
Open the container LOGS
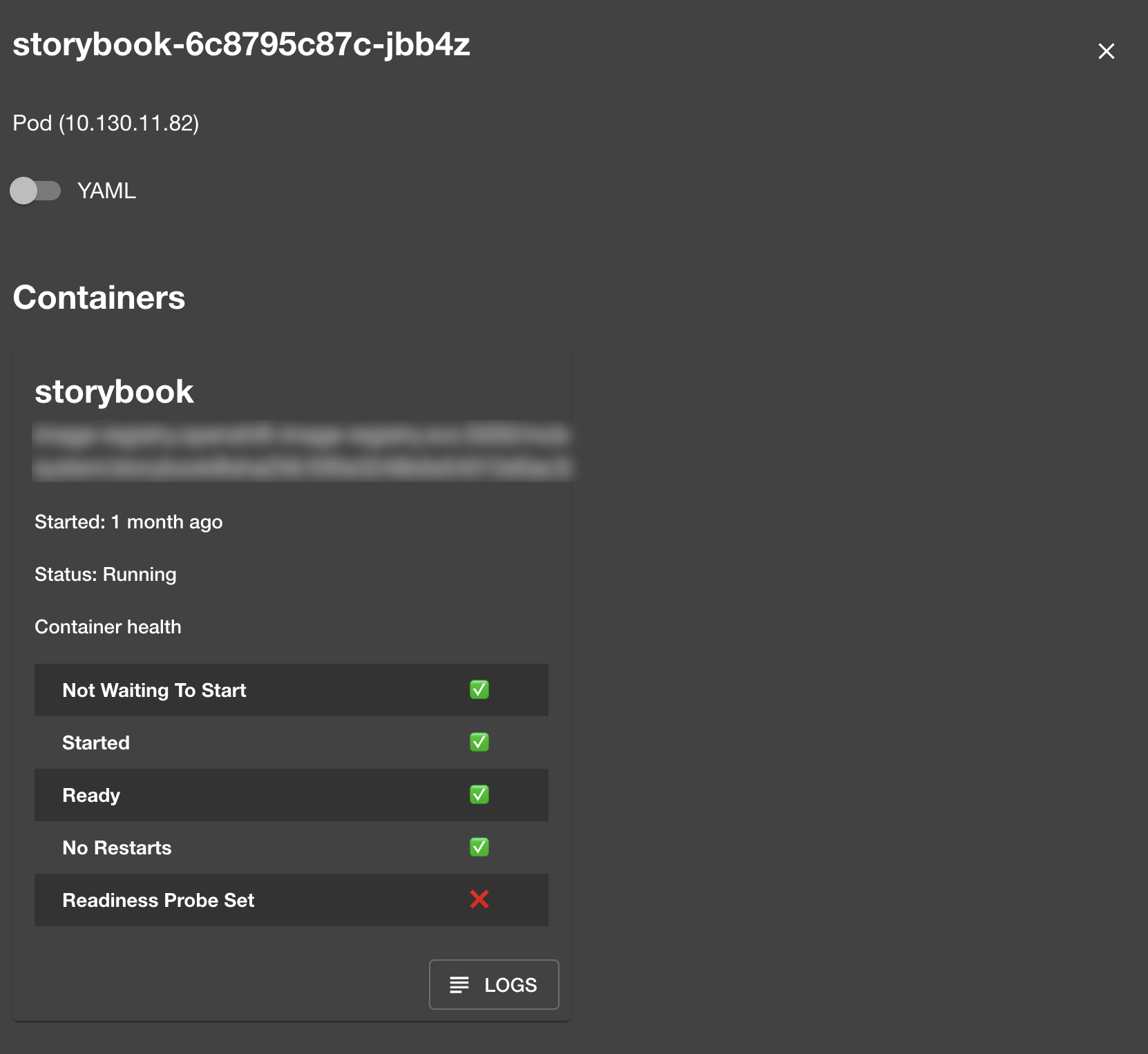coord(493,984)
